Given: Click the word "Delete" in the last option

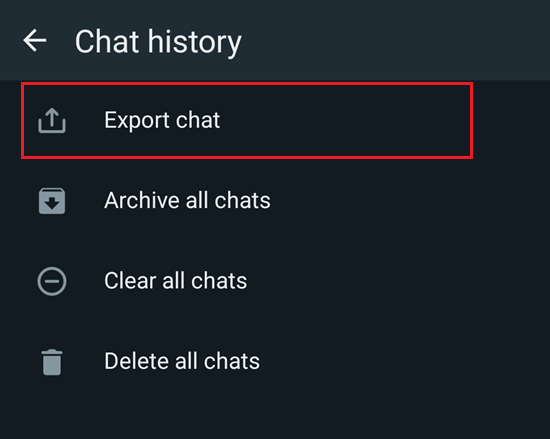Looking at the screenshot, I should [x=137, y=361].
